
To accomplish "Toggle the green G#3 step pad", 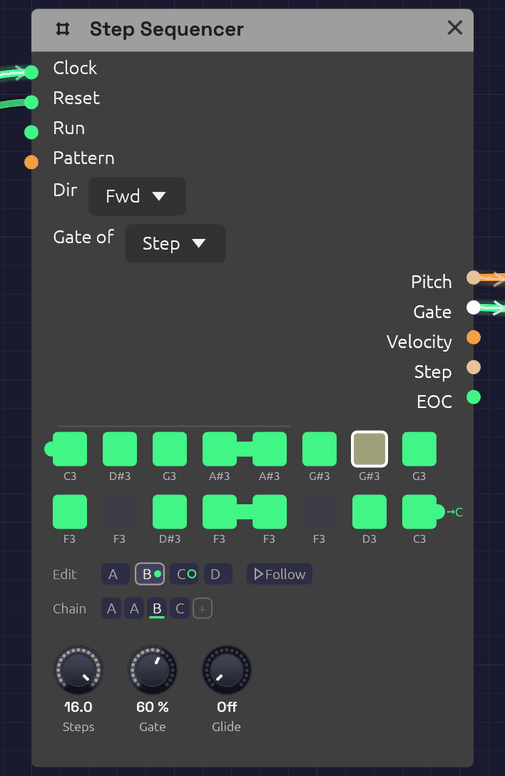I will [x=319, y=449].
